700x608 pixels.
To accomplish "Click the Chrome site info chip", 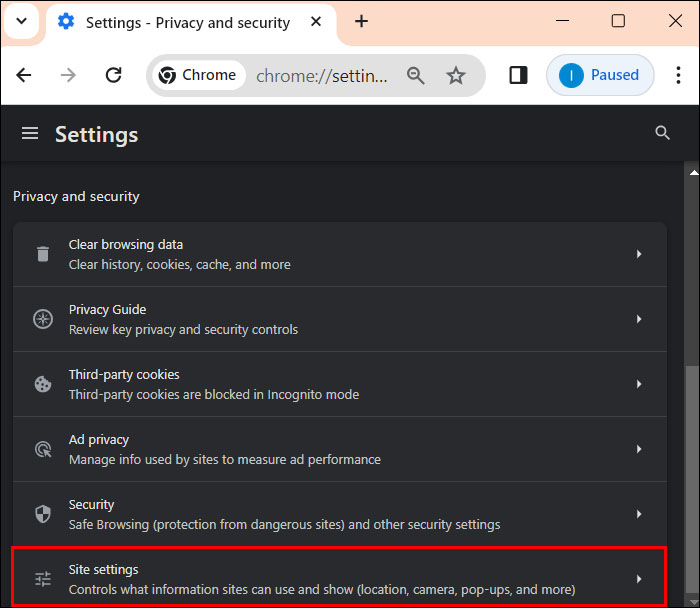I will (x=198, y=75).
